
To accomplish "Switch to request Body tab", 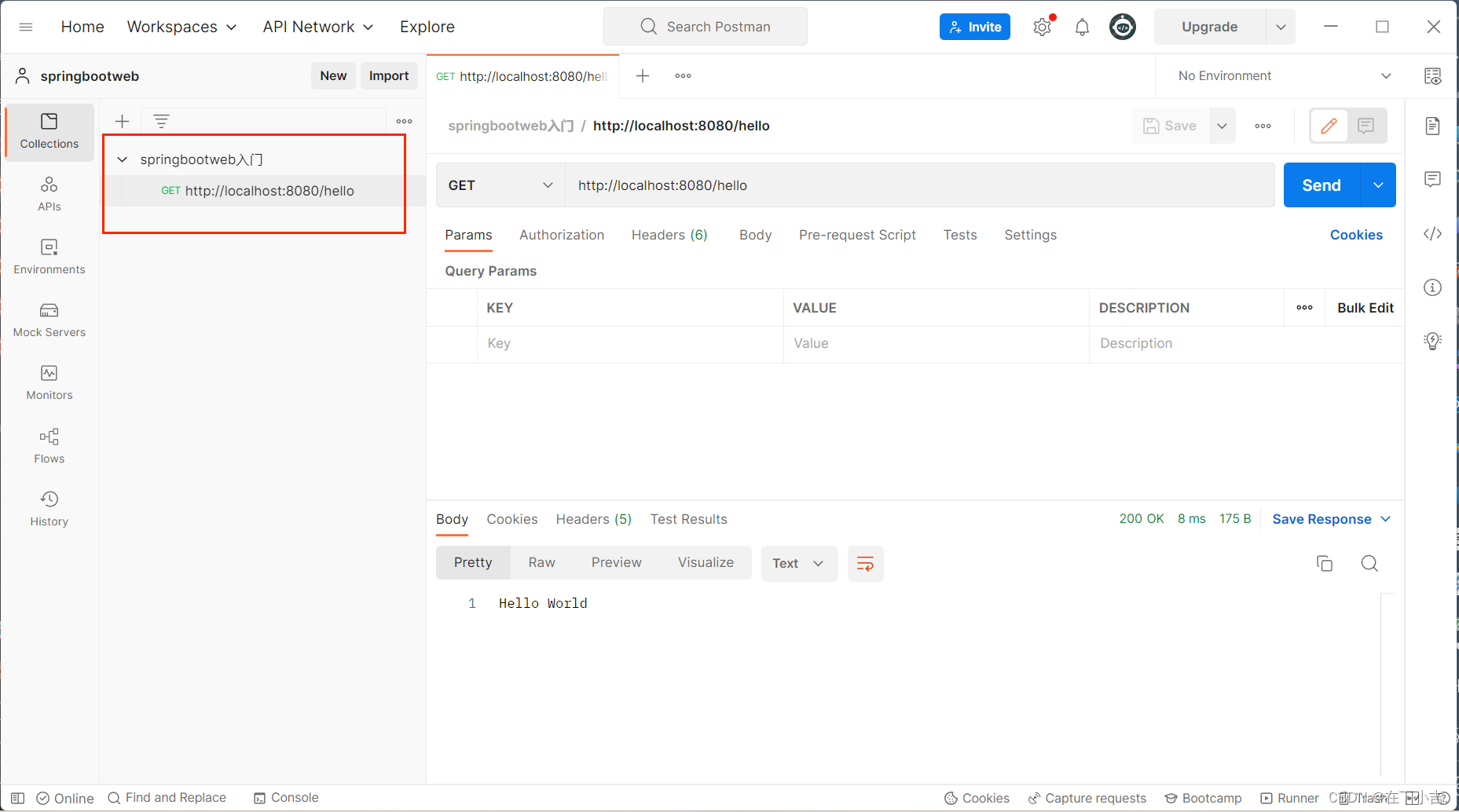I will pos(755,235).
